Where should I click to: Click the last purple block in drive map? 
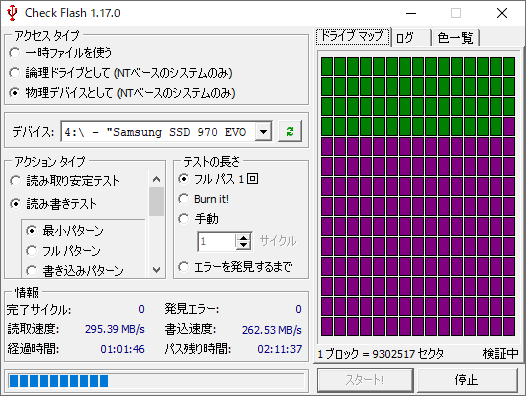(x=509, y=327)
